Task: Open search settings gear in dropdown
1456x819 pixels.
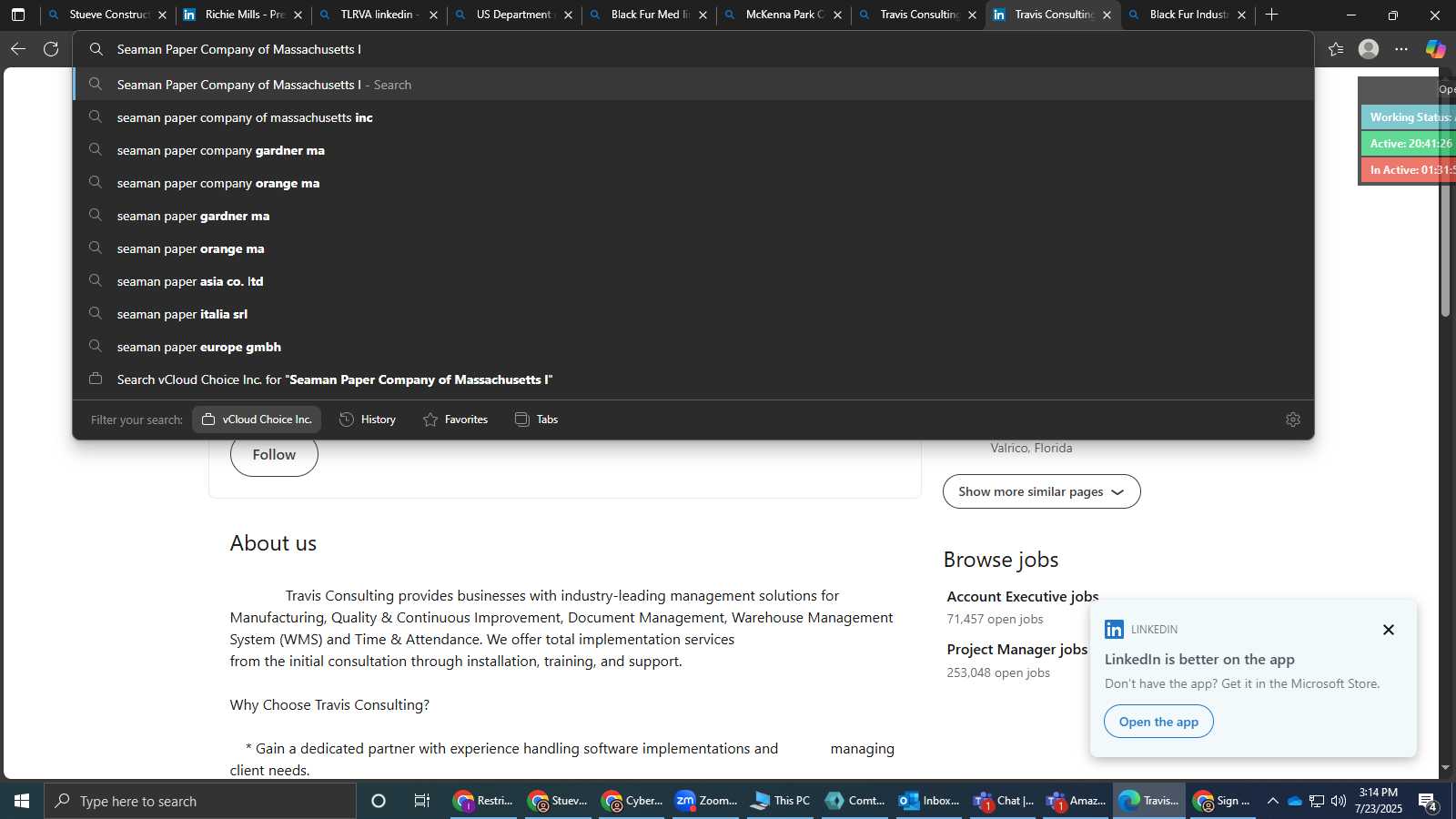Action: [1293, 420]
